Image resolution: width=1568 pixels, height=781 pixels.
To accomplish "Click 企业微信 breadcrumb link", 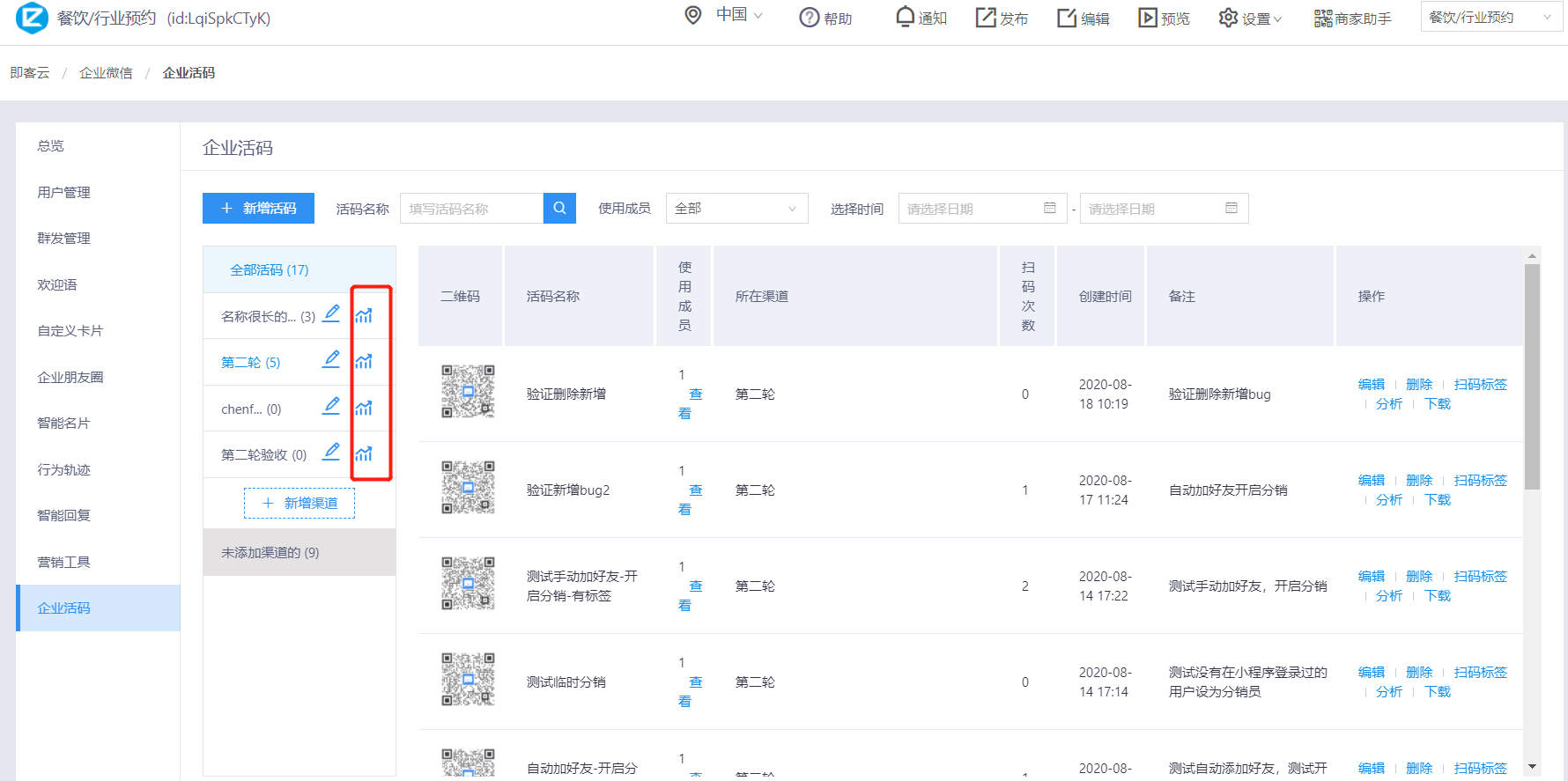I will (x=106, y=72).
